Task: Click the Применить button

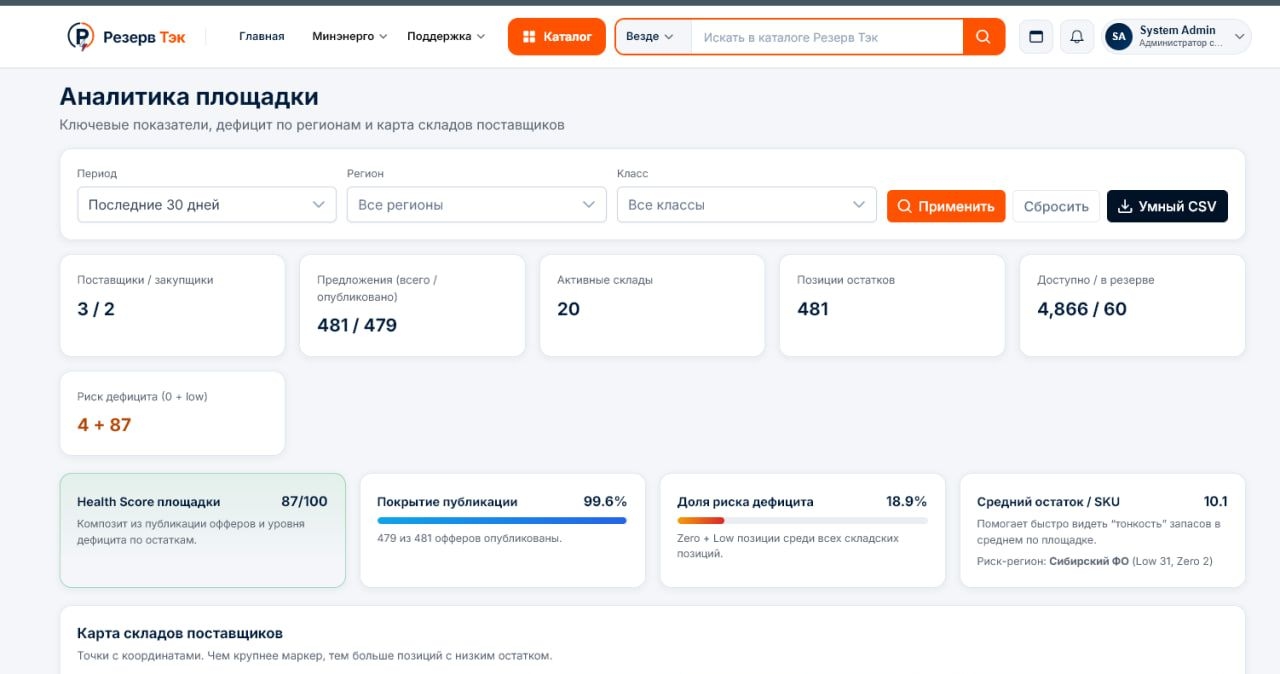Action: [946, 206]
